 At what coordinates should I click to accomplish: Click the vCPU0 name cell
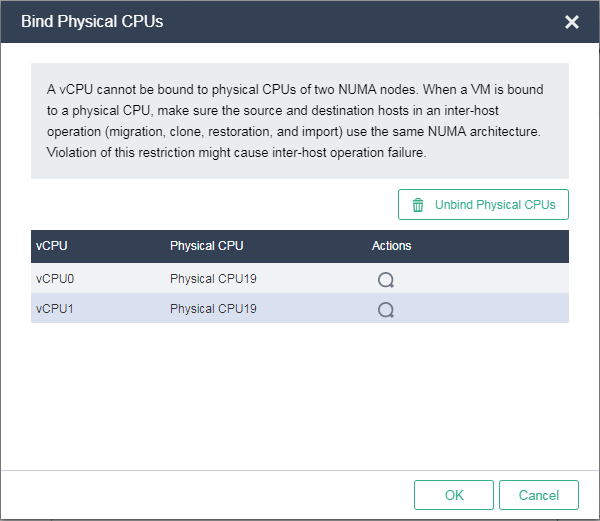tap(55, 279)
